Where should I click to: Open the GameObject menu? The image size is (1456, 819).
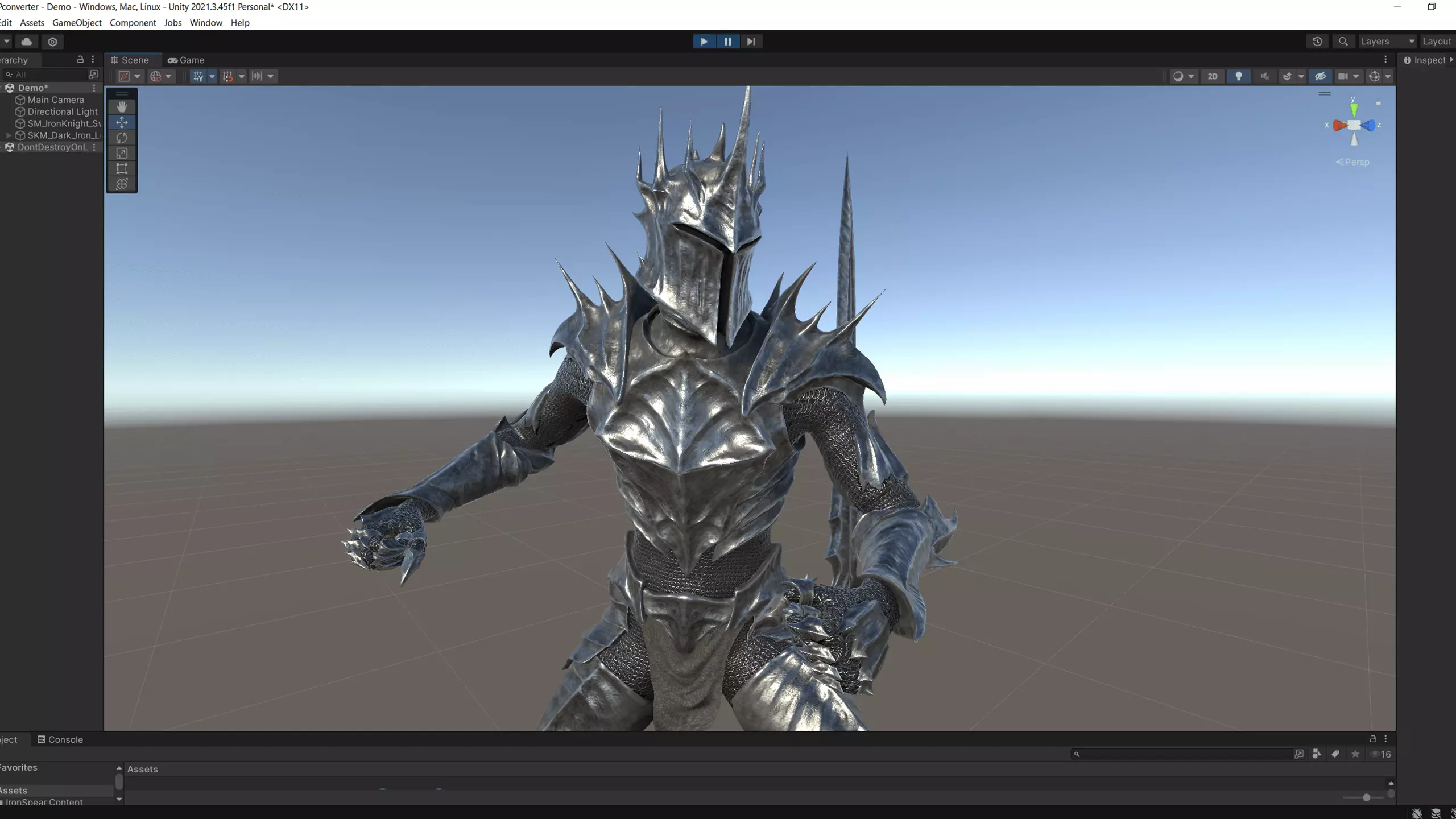[77, 23]
